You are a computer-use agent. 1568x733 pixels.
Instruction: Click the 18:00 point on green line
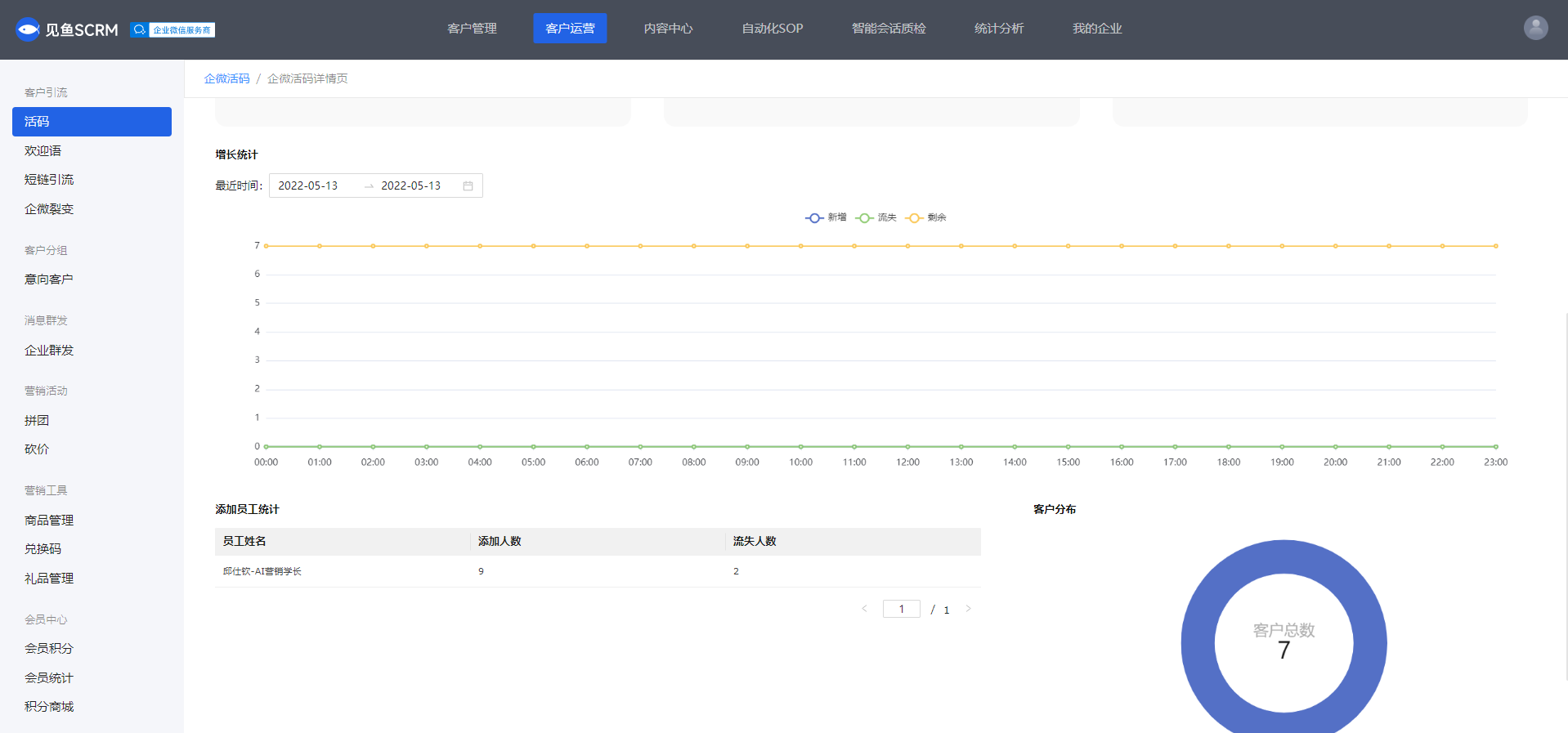click(x=1229, y=447)
